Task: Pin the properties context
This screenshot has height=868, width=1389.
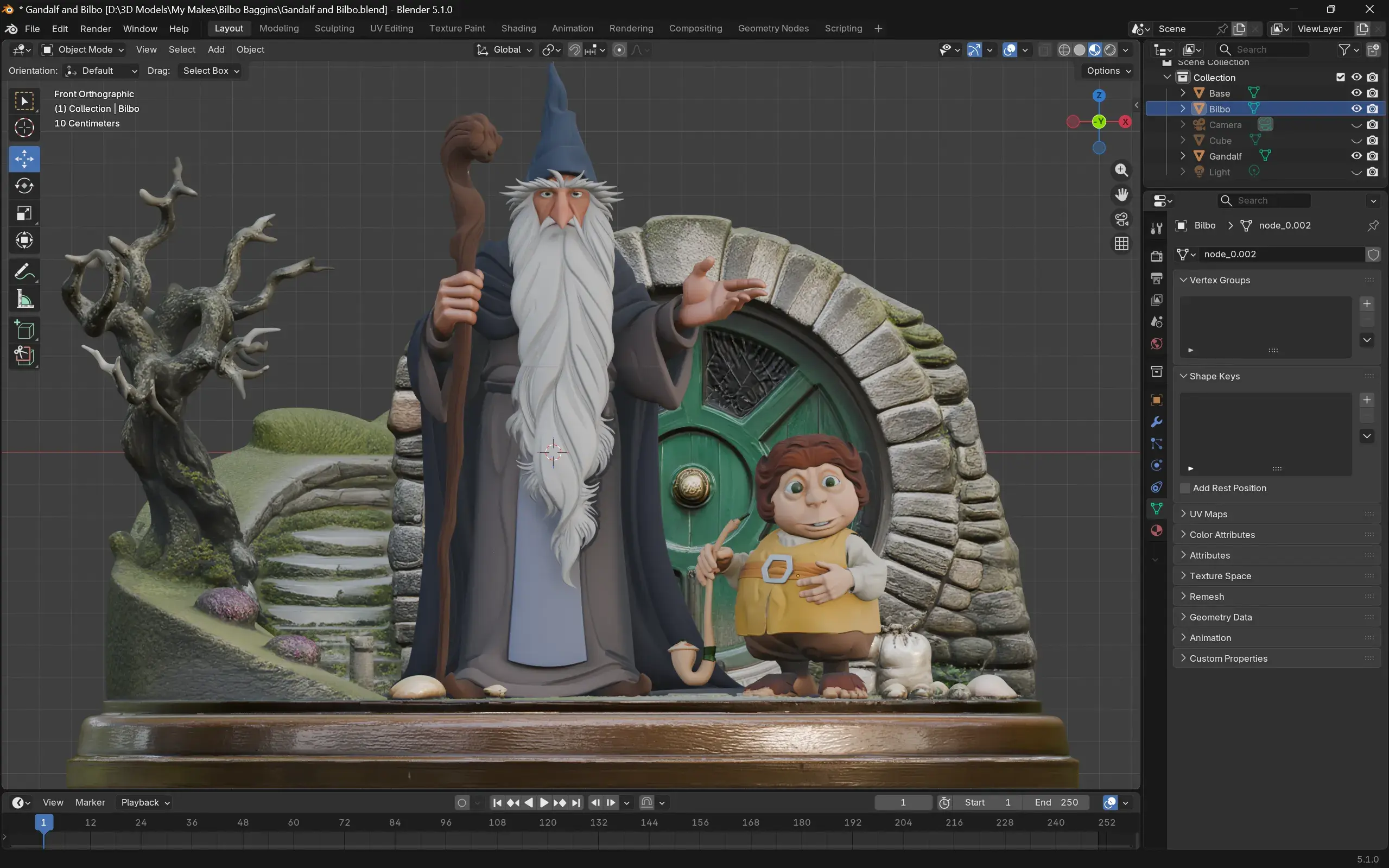Action: [1372, 226]
